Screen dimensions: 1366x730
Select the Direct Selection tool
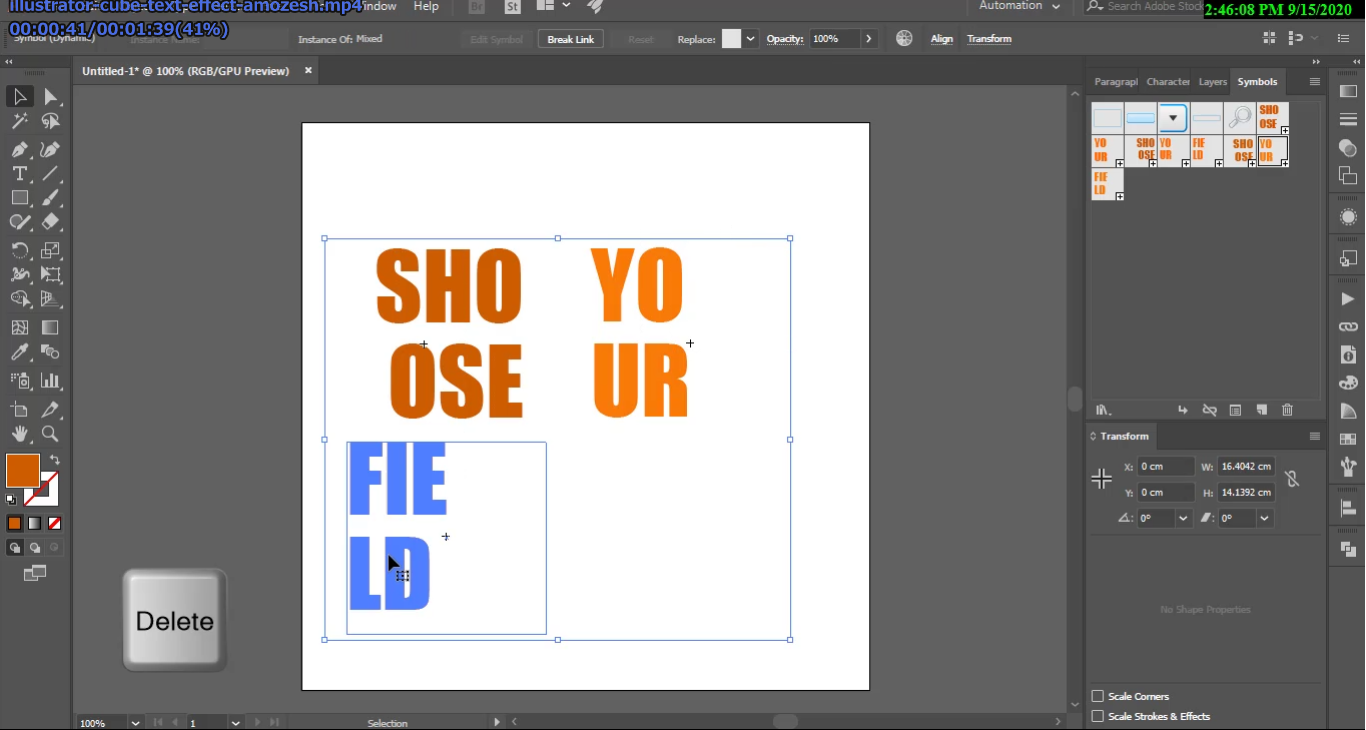pos(50,97)
